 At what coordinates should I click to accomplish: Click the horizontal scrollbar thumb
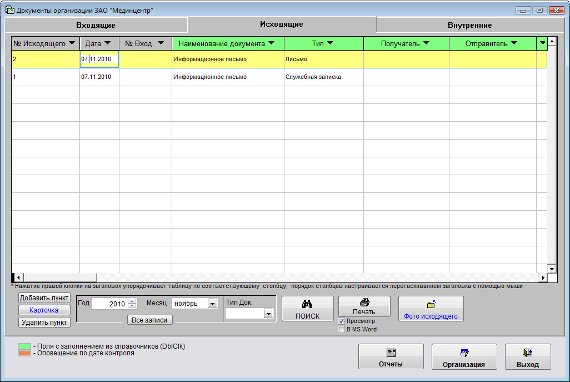pos(60,278)
